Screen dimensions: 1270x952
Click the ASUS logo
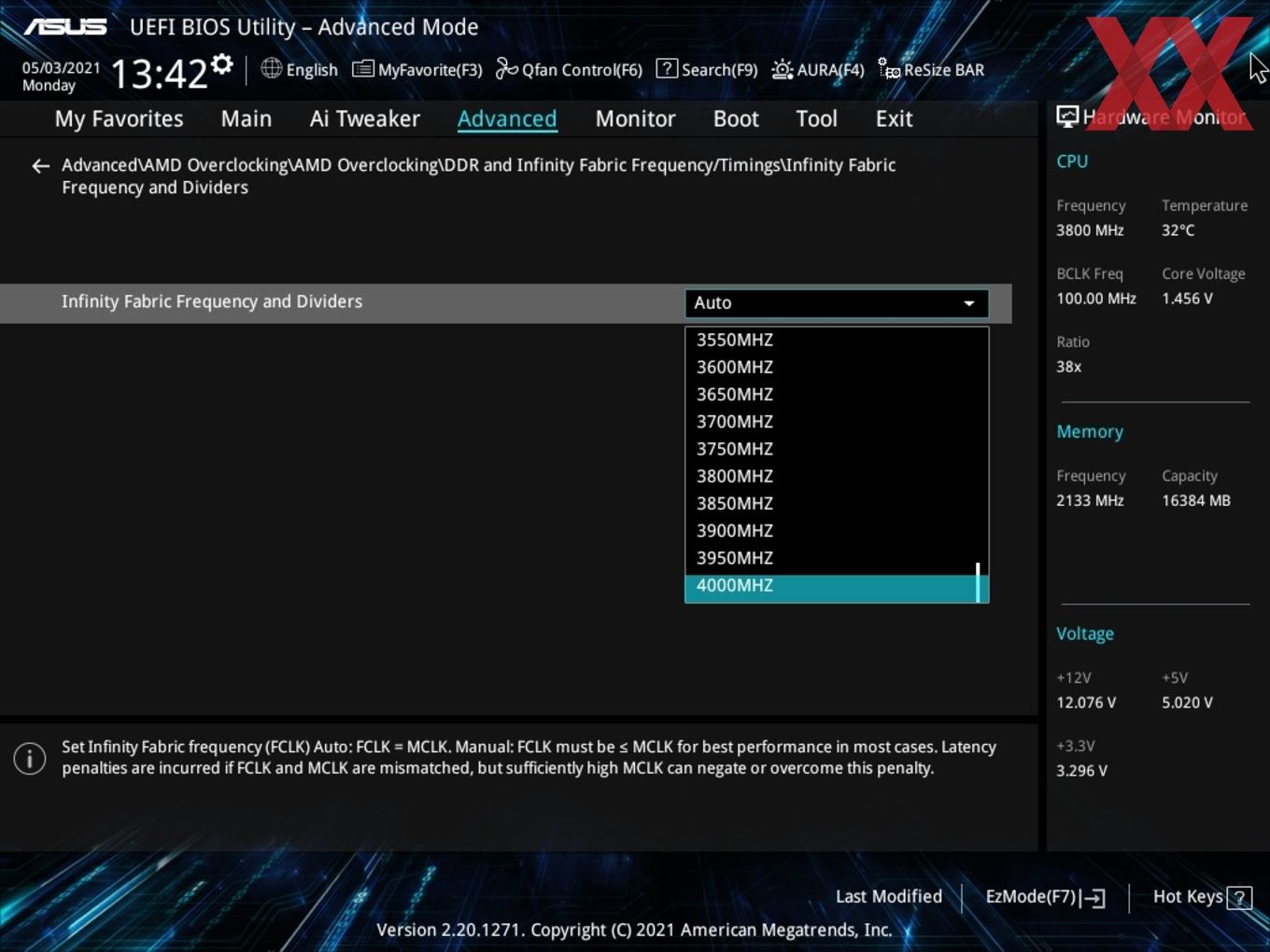(65, 27)
